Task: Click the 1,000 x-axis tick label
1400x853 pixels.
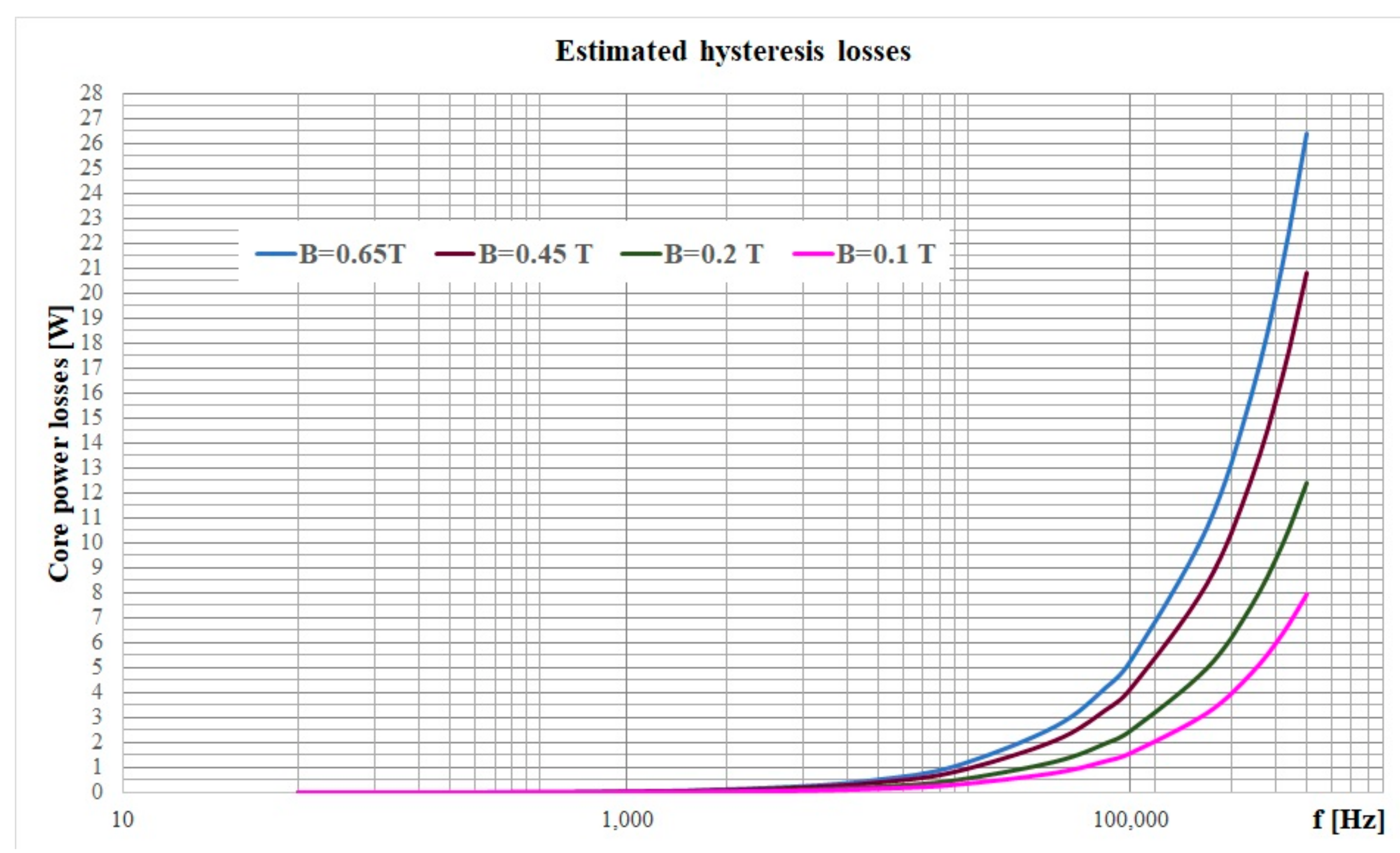Action: 627,820
